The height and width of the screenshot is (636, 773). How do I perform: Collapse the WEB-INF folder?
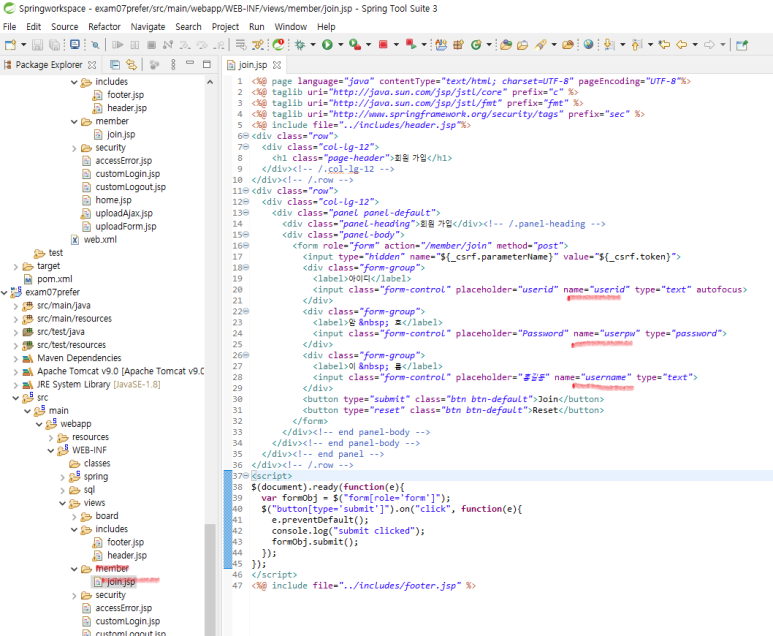51,451
